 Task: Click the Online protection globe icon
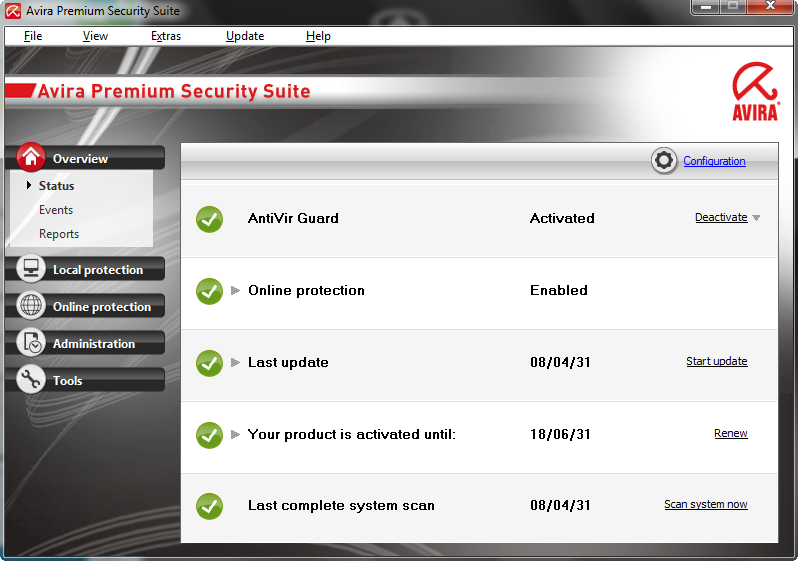(x=31, y=305)
